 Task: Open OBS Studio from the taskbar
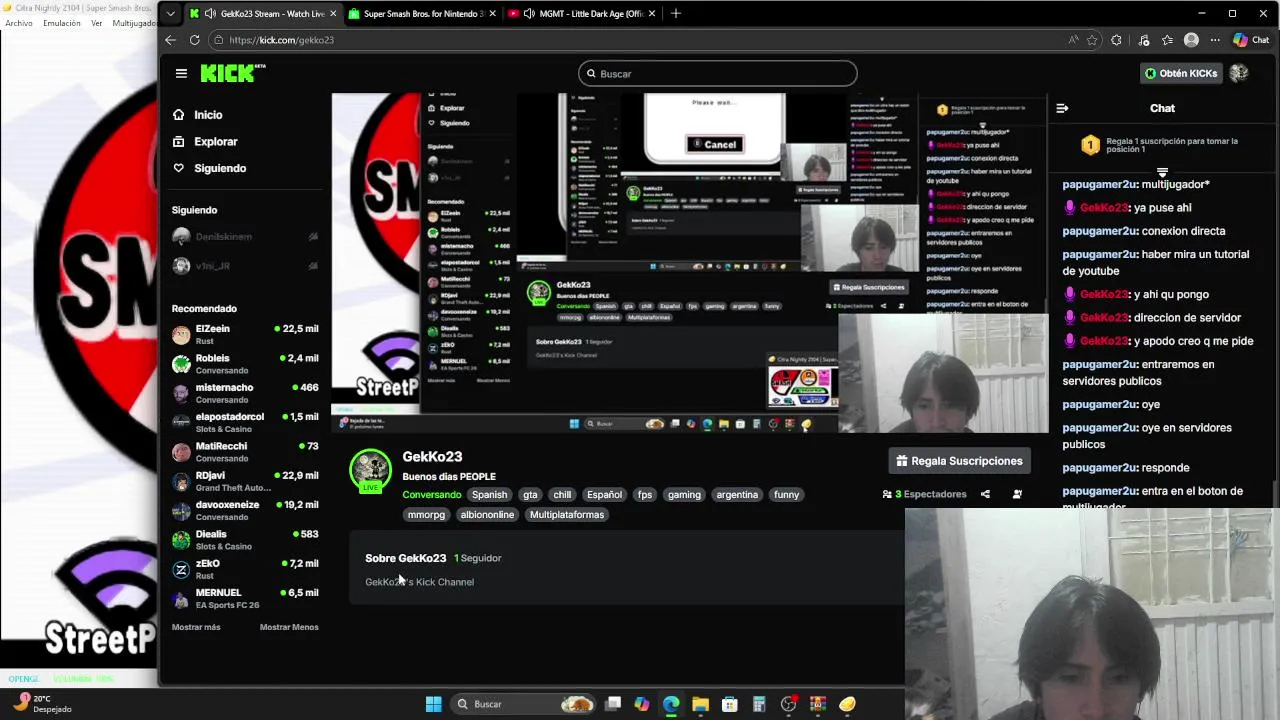pyautogui.click(x=789, y=704)
